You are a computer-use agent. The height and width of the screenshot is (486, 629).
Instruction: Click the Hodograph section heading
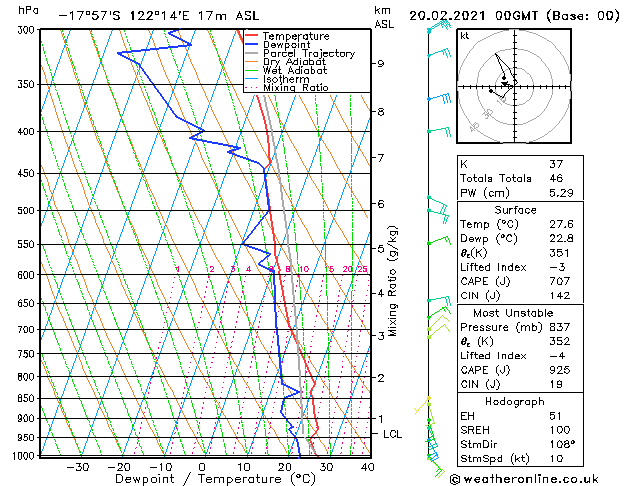515,402
